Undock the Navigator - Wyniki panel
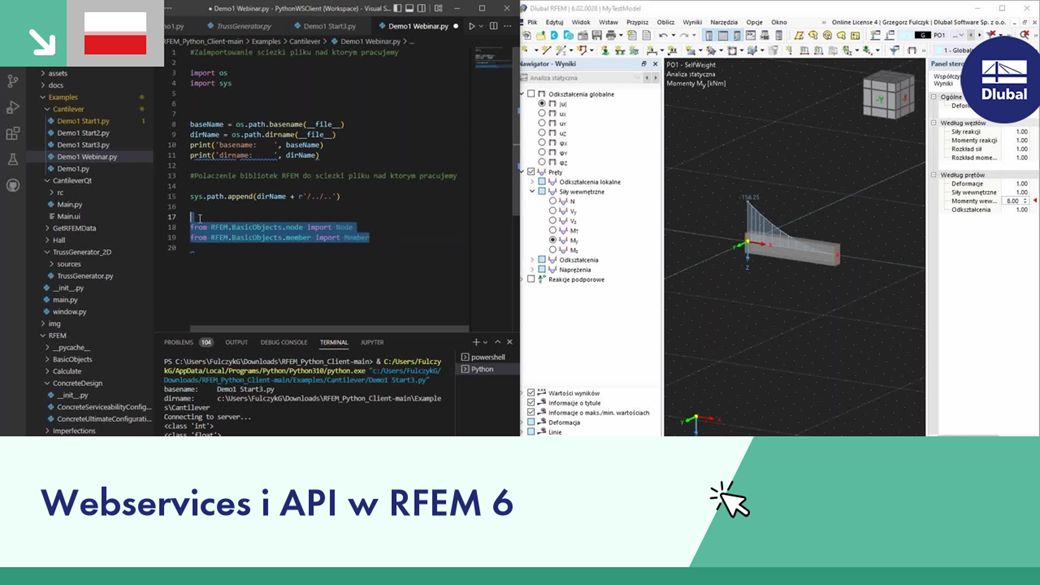1040x585 pixels. tap(643, 64)
